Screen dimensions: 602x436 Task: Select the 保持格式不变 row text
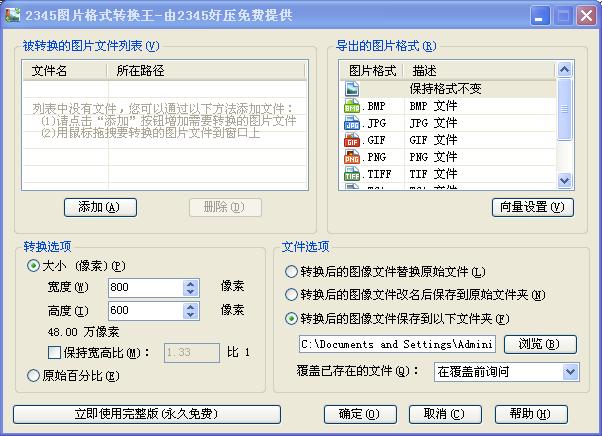tap(445, 89)
